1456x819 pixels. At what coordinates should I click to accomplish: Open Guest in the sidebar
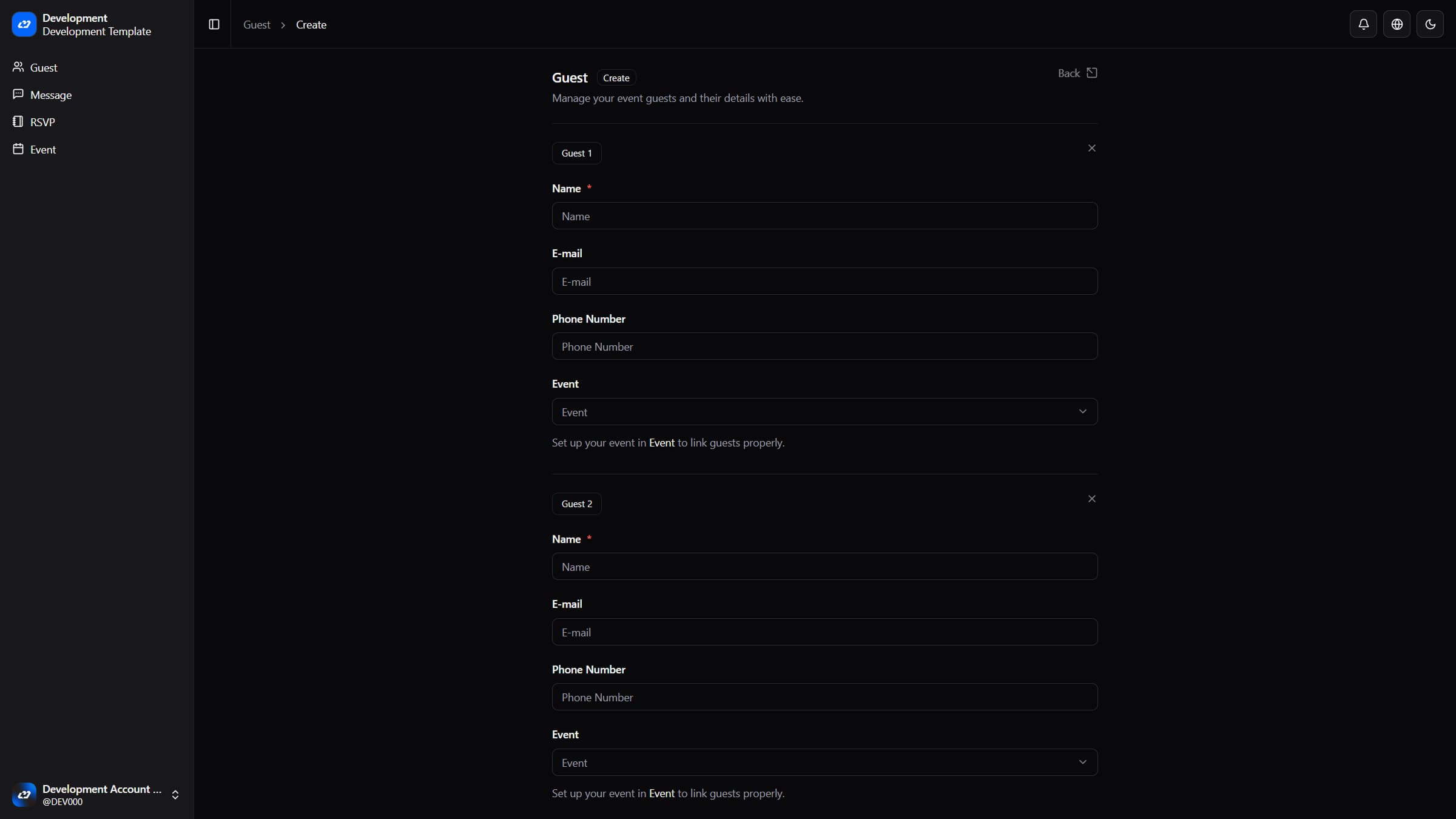point(44,67)
